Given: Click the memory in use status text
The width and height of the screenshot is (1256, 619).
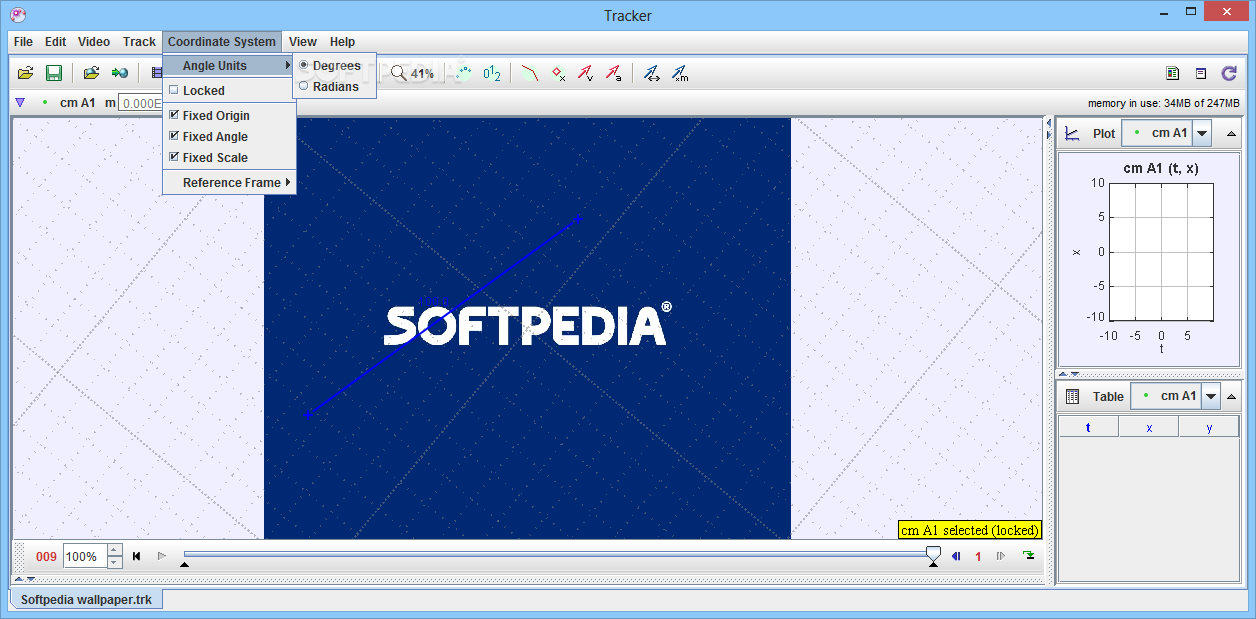Looking at the screenshot, I should (1164, 103).
